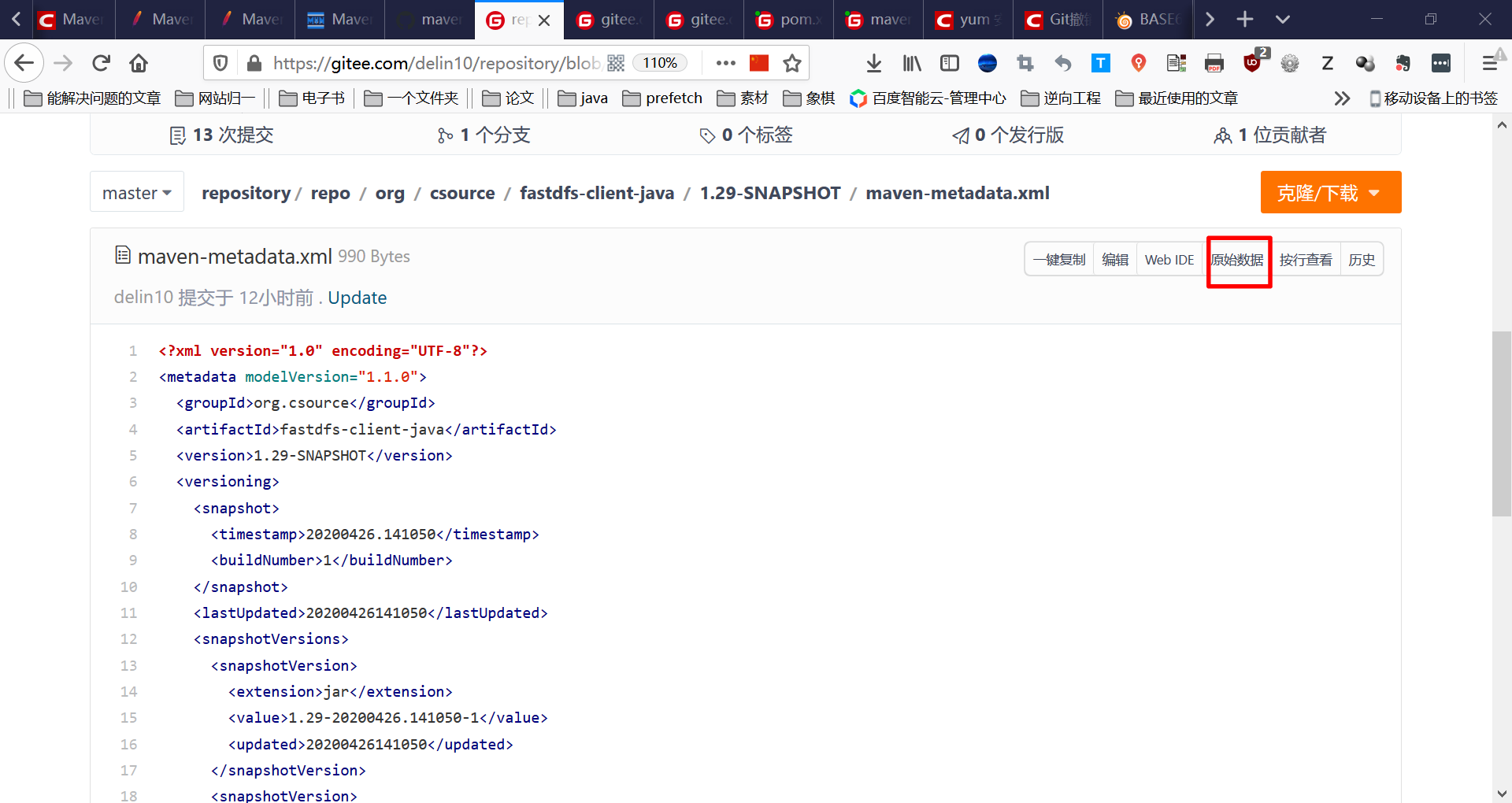Open the master branch dropdown

(x=137, y=192)
